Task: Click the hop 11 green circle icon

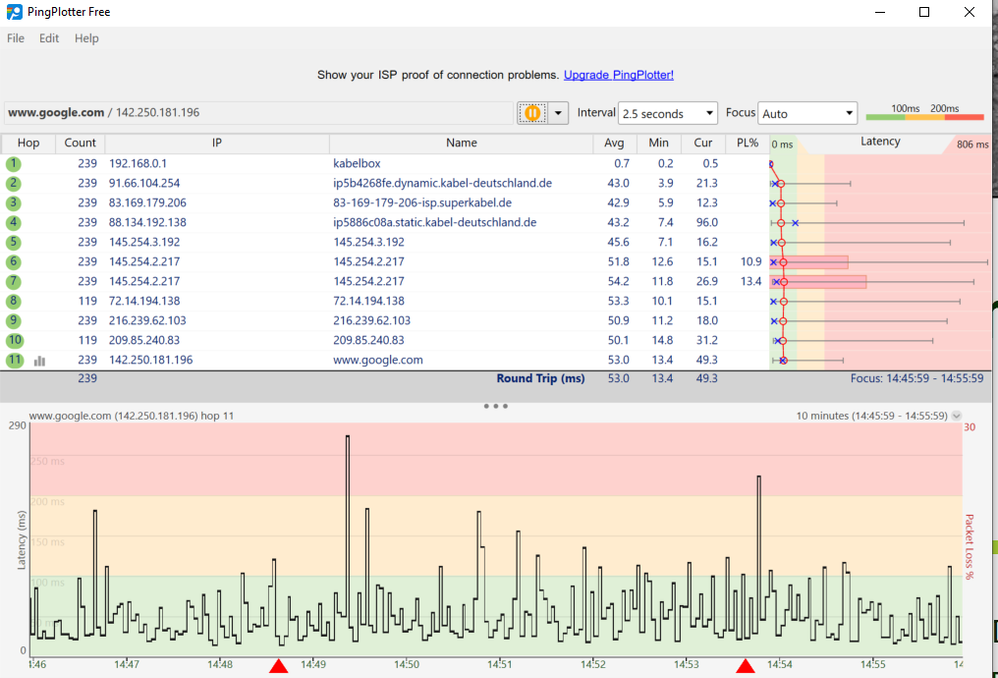Action: 15,360
